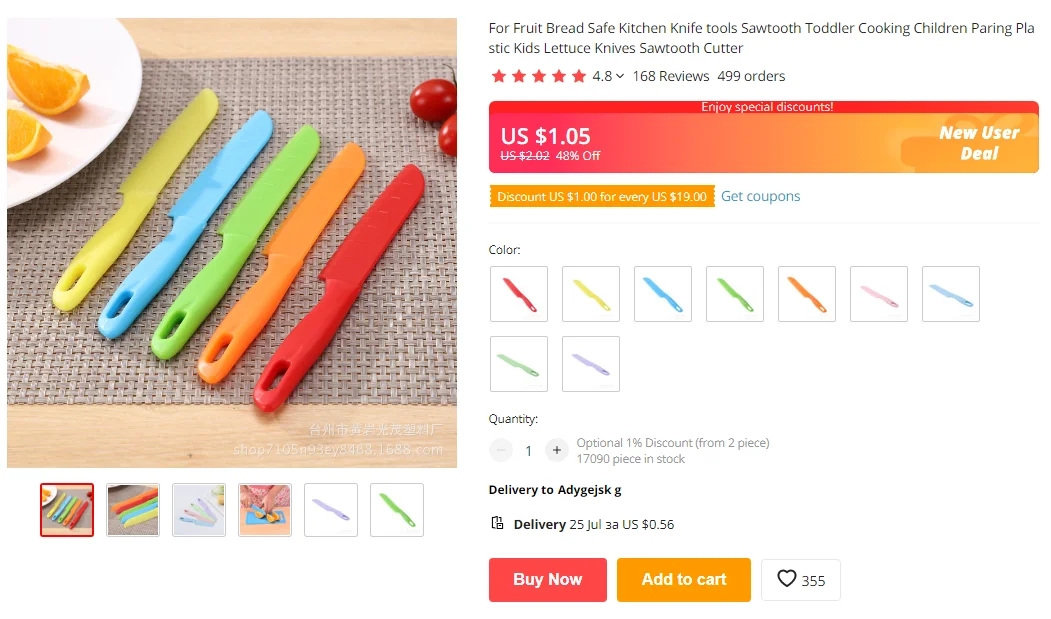Expand the 4.8 rating breakdown chevron
This screenshot has height=619, width=1051.
tap(620, 76)
